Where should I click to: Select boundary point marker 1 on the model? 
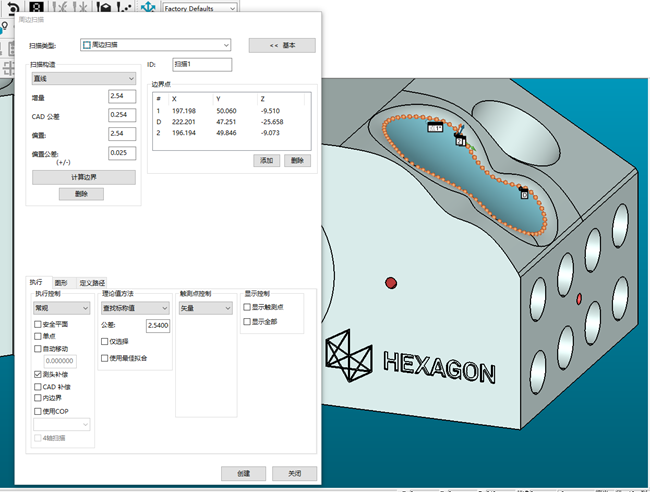[435, 128]
